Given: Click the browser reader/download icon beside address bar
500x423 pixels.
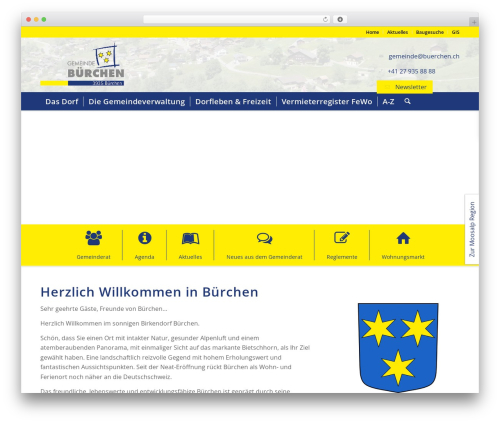Looking at the screenshot, I should pyautogui.click(x=340, y=20).
